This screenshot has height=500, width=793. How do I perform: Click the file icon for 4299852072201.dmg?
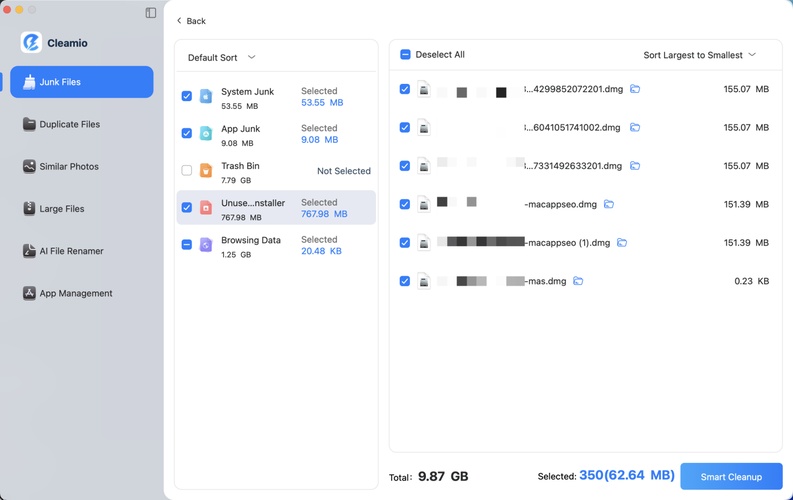424,89
